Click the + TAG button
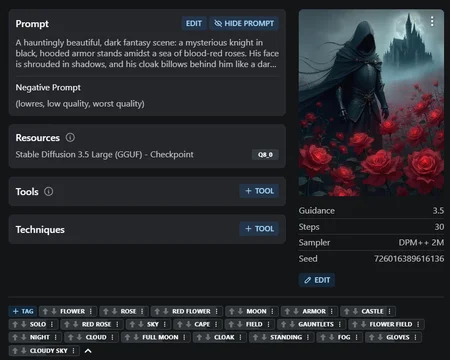The image size is (450, 360). tap(23, 311)
